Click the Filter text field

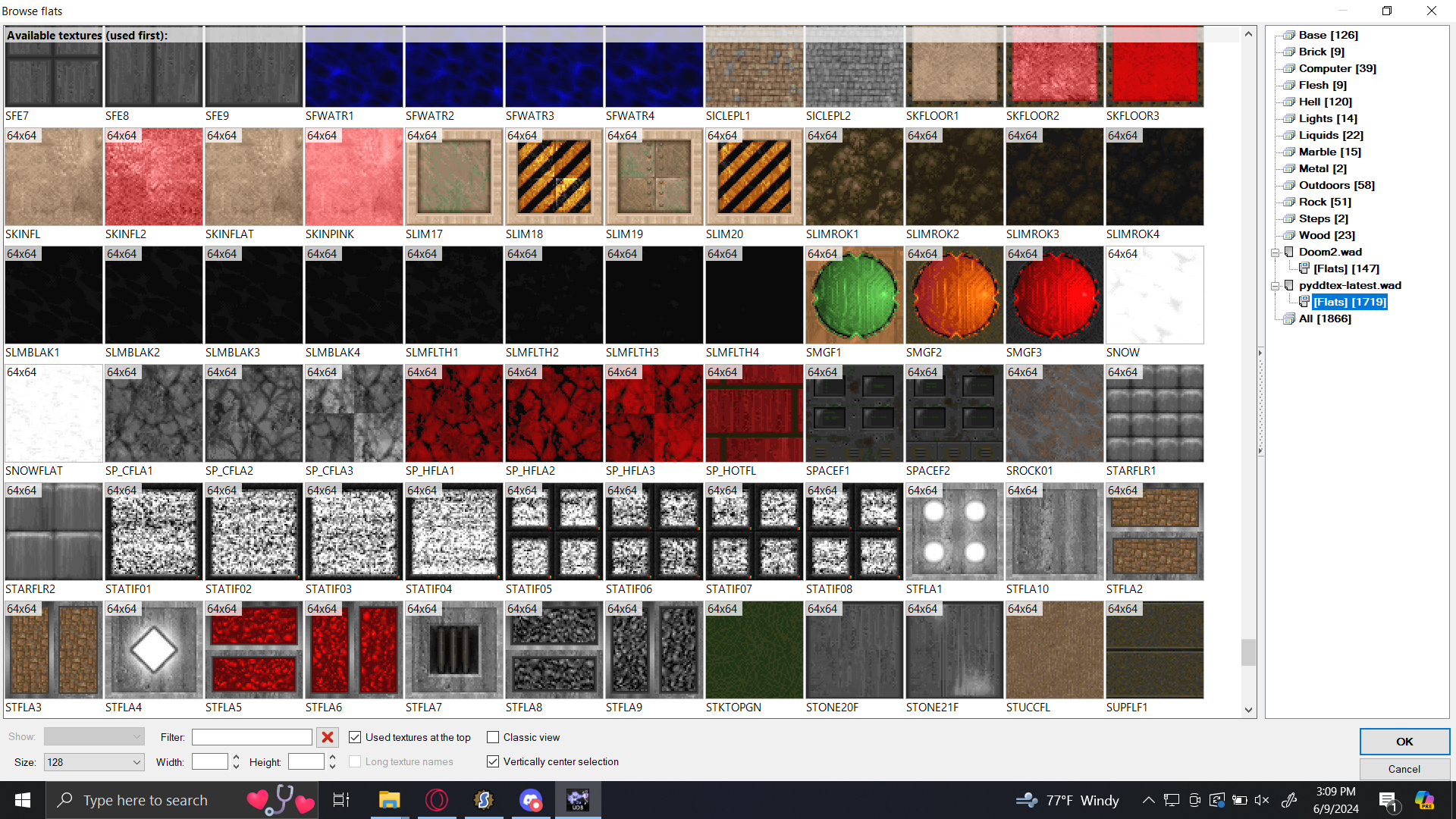click(x=252, y=737)
